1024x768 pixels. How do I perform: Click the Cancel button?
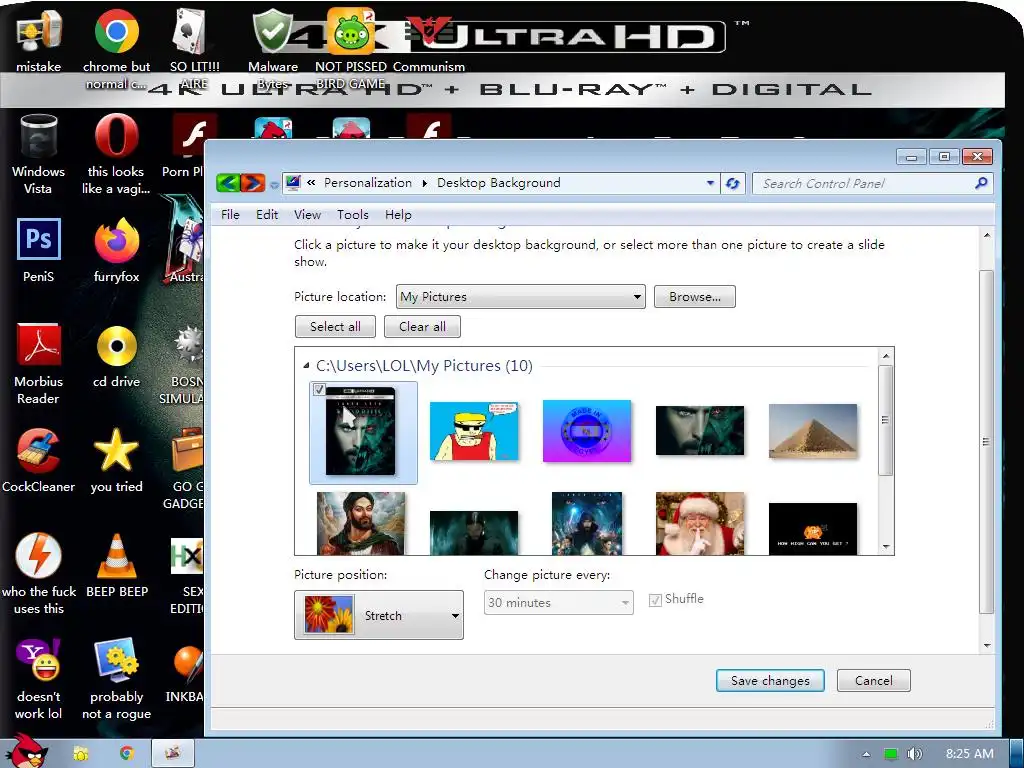(x=873, y=680)
